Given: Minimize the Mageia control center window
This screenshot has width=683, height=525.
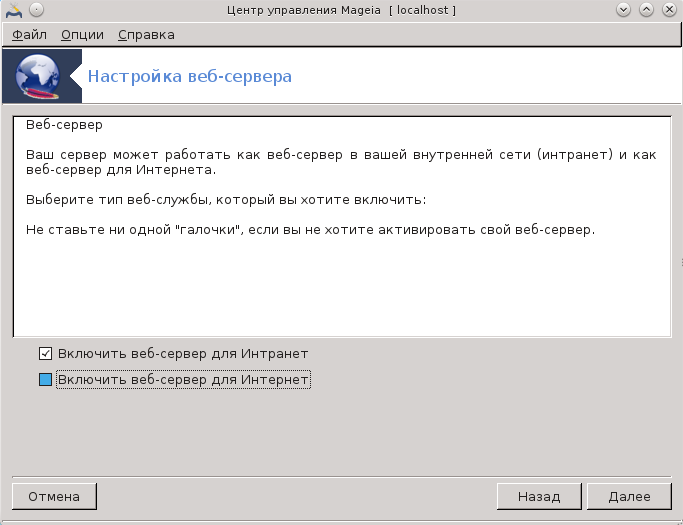Looking at the screenshot, I should (623, 10).
